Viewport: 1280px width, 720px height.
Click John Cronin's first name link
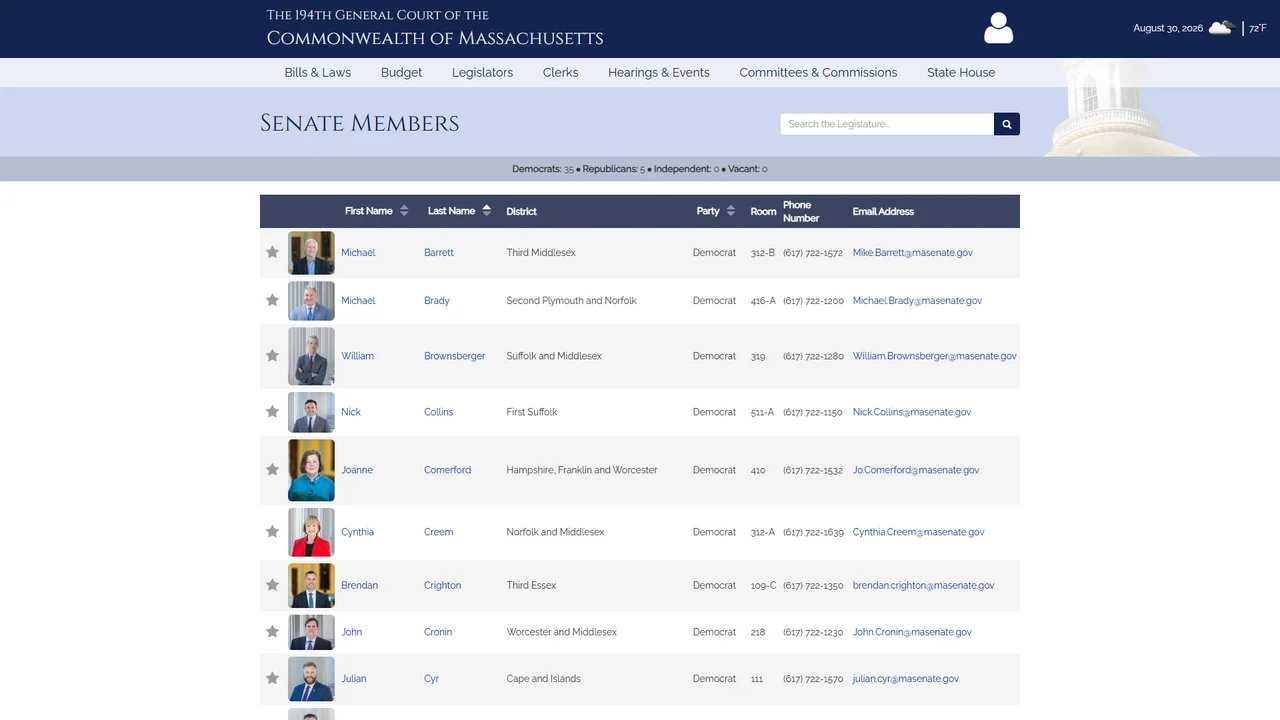[352, 632]
